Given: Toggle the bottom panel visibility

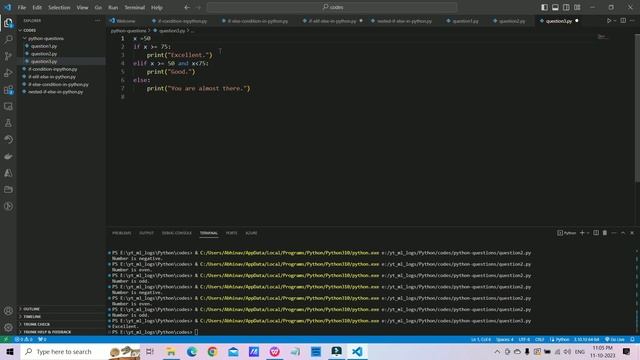Looking at the screenshot, I should pos(555,7).
